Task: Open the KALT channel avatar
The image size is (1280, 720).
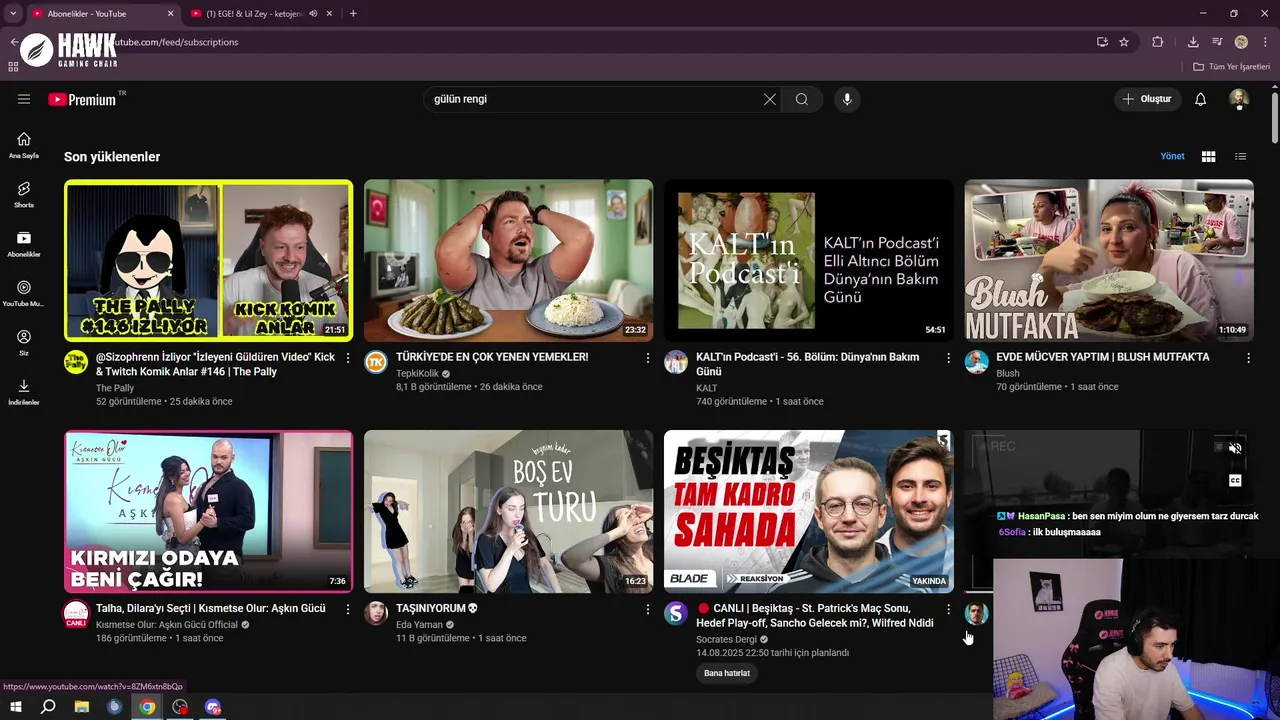Action: [x=676, y=362]
